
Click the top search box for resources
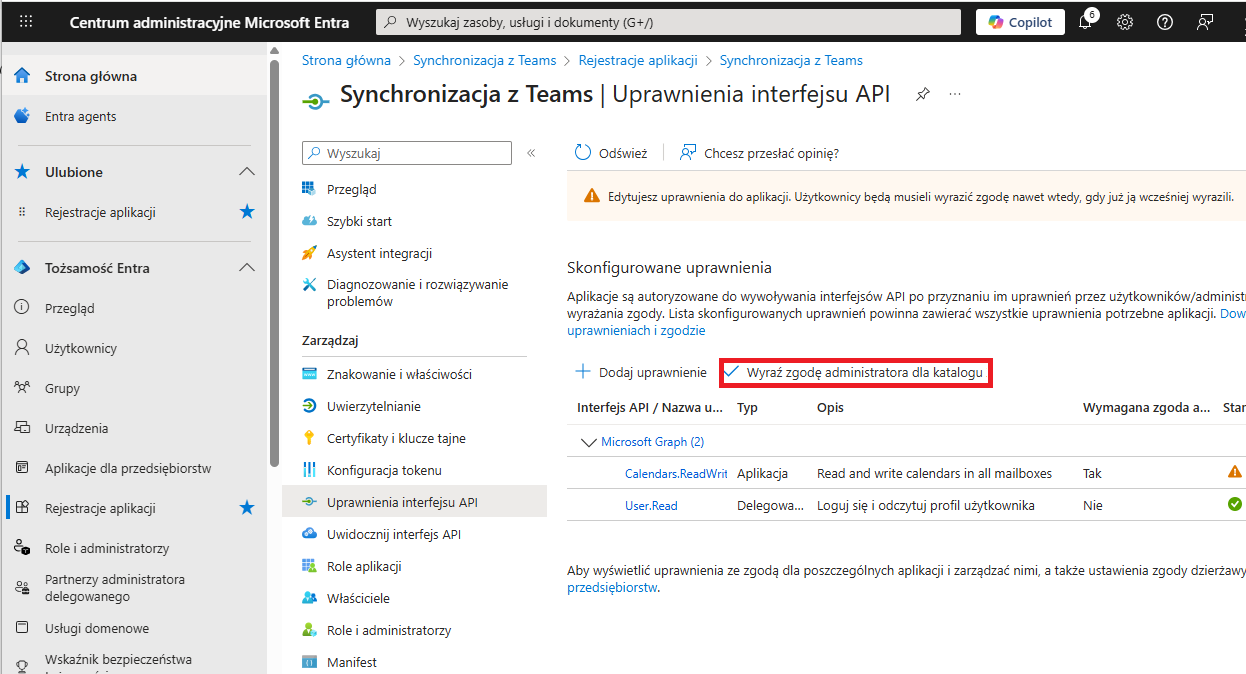(668, 22)
